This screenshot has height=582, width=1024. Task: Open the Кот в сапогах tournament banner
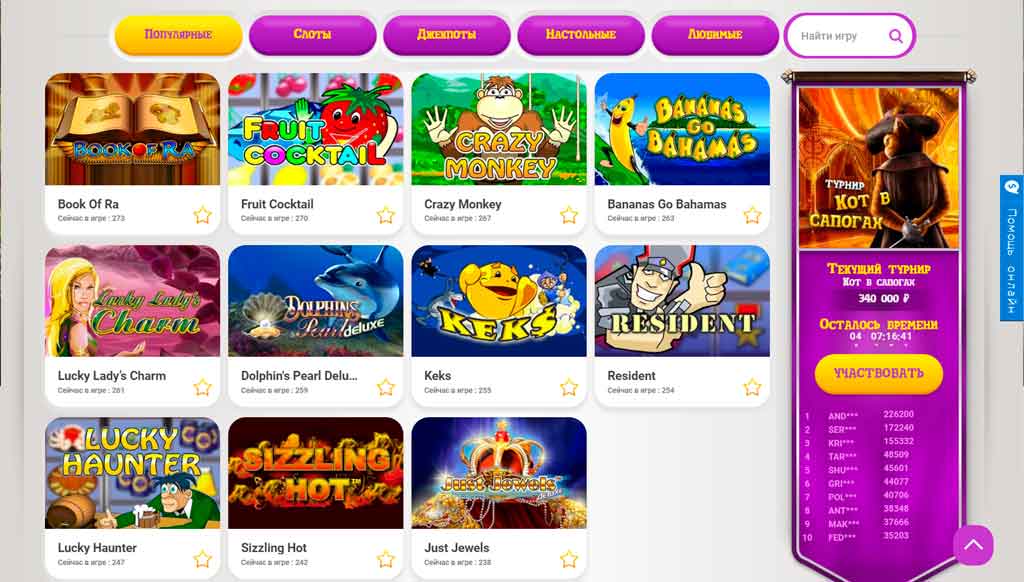pyautogui.click(x=878, y=168)
